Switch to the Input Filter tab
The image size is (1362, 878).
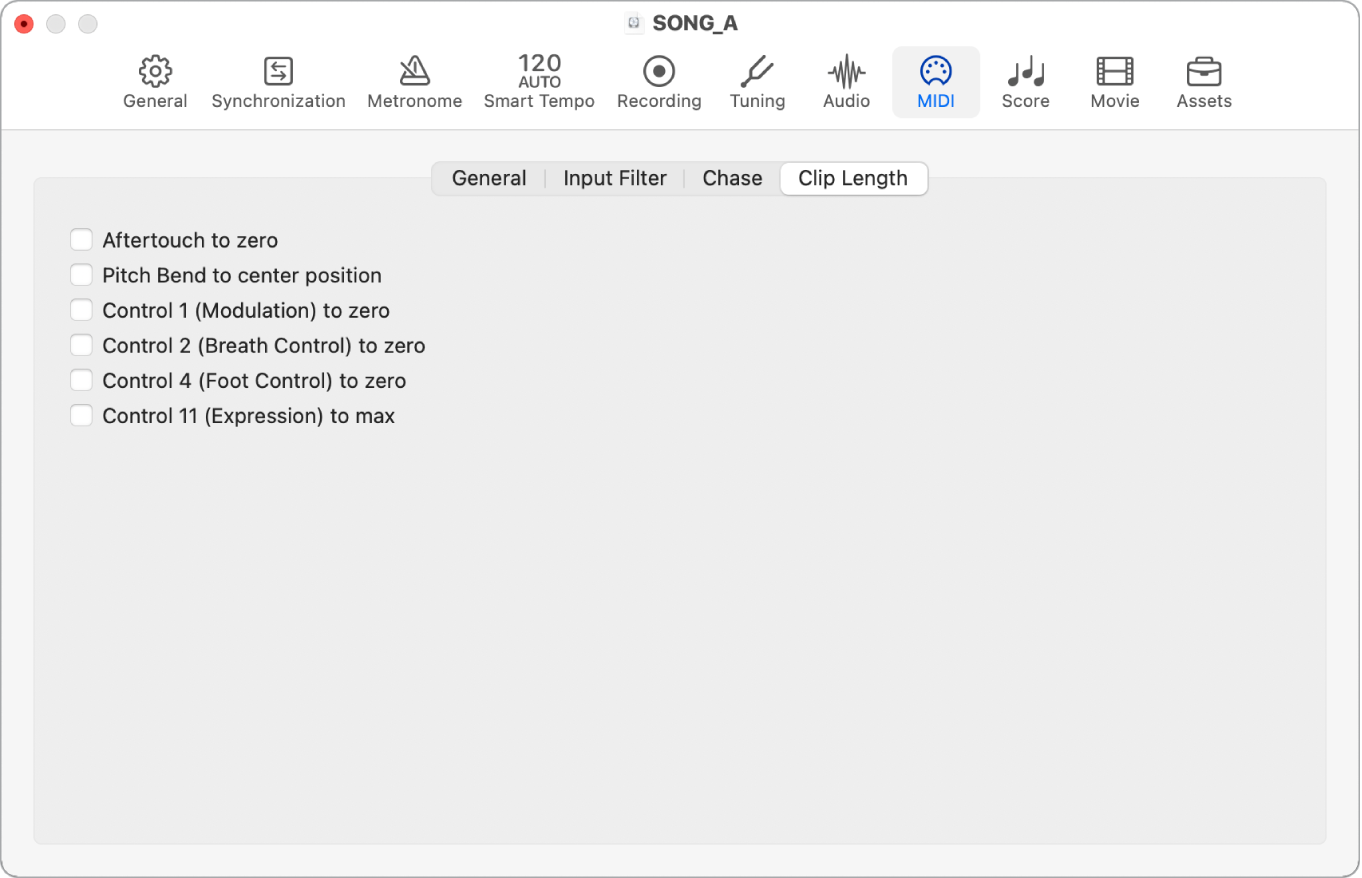(x=614, y=178)
